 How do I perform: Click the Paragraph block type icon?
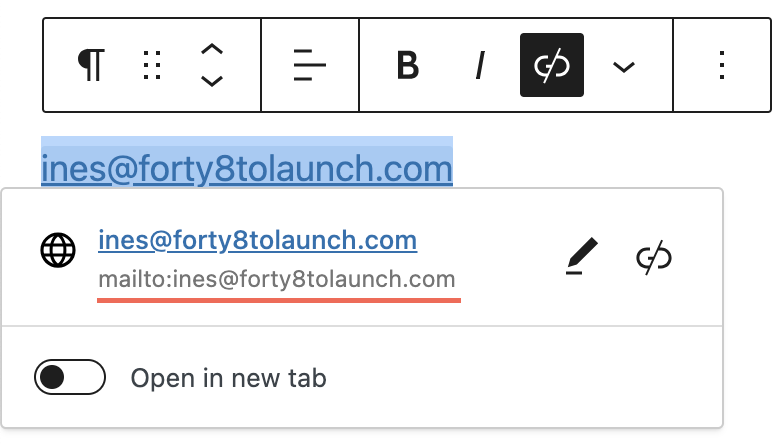point(91,66)
